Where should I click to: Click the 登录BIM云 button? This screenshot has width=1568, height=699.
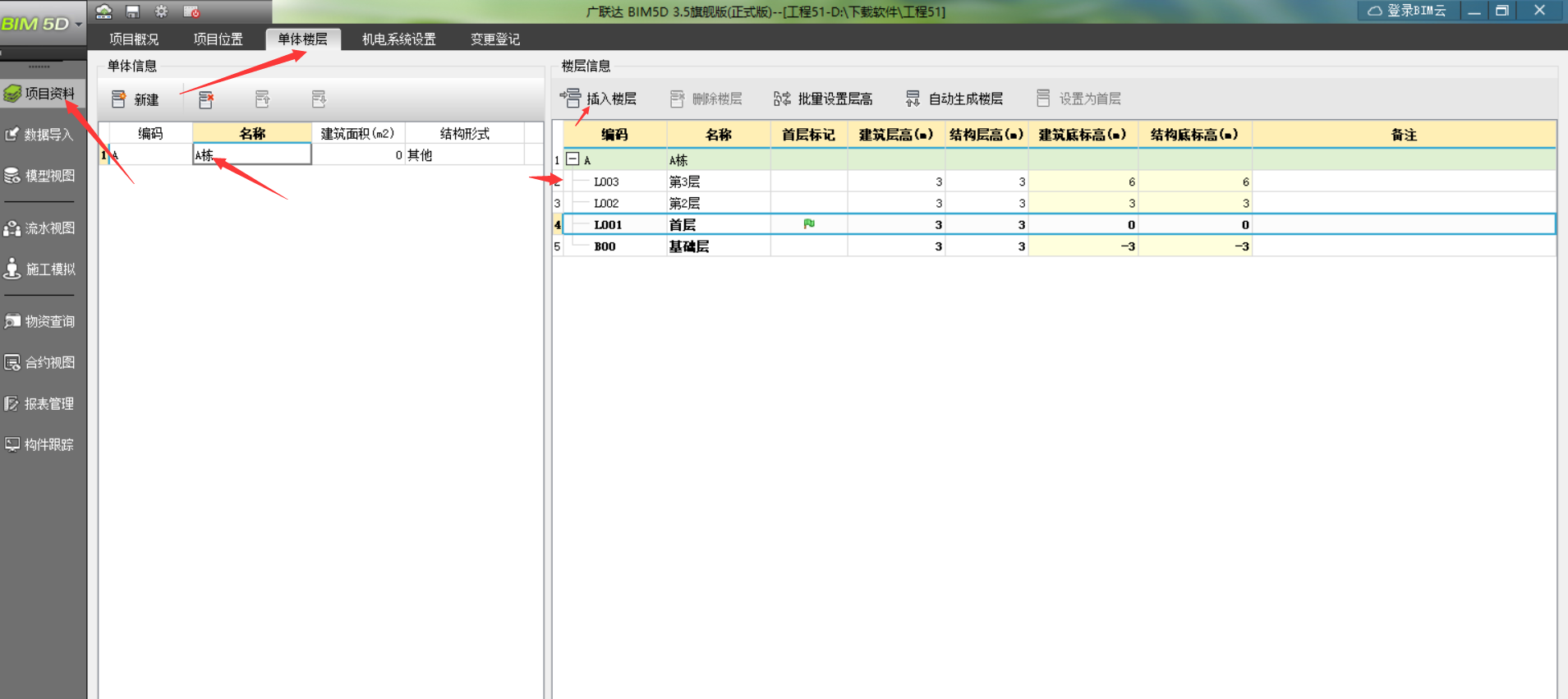pos(1408,11)
